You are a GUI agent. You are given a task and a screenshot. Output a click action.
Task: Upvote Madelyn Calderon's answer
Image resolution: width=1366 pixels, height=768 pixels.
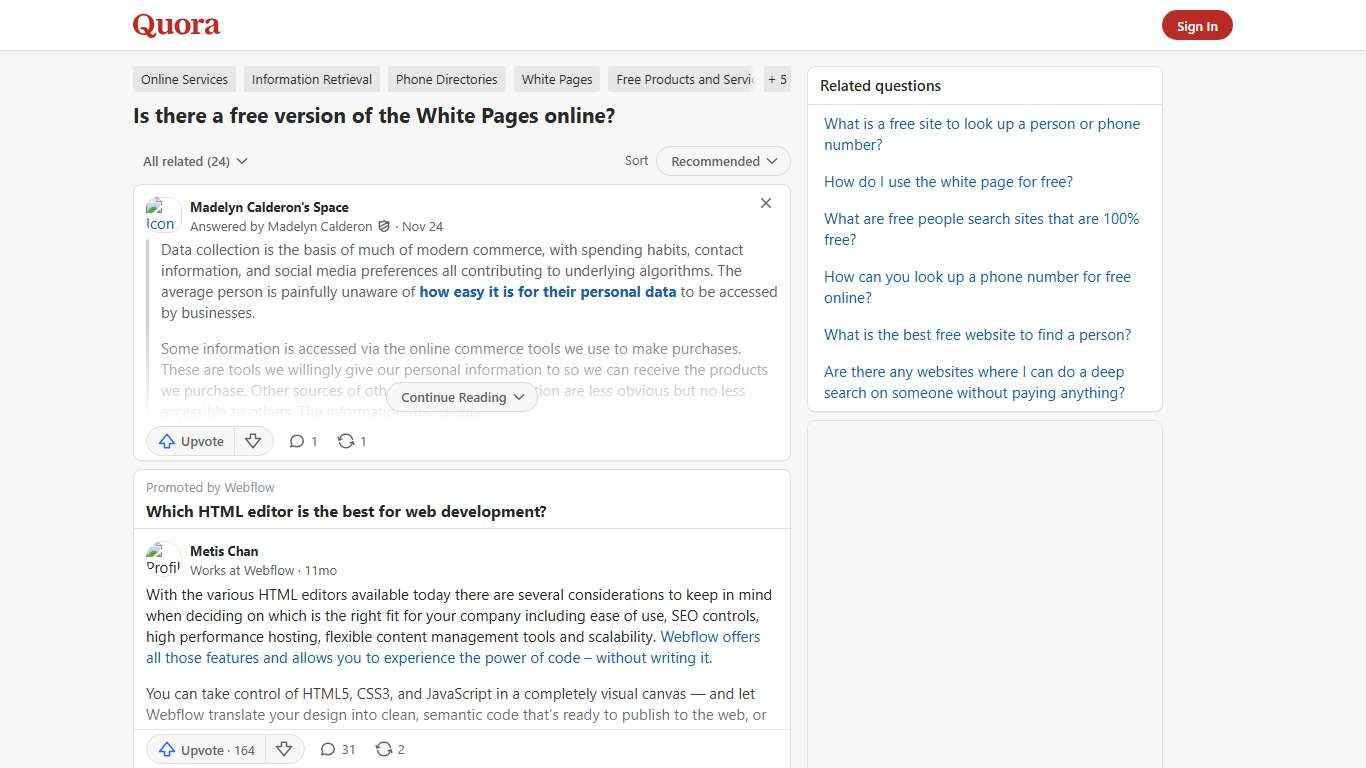coord(190,441)
